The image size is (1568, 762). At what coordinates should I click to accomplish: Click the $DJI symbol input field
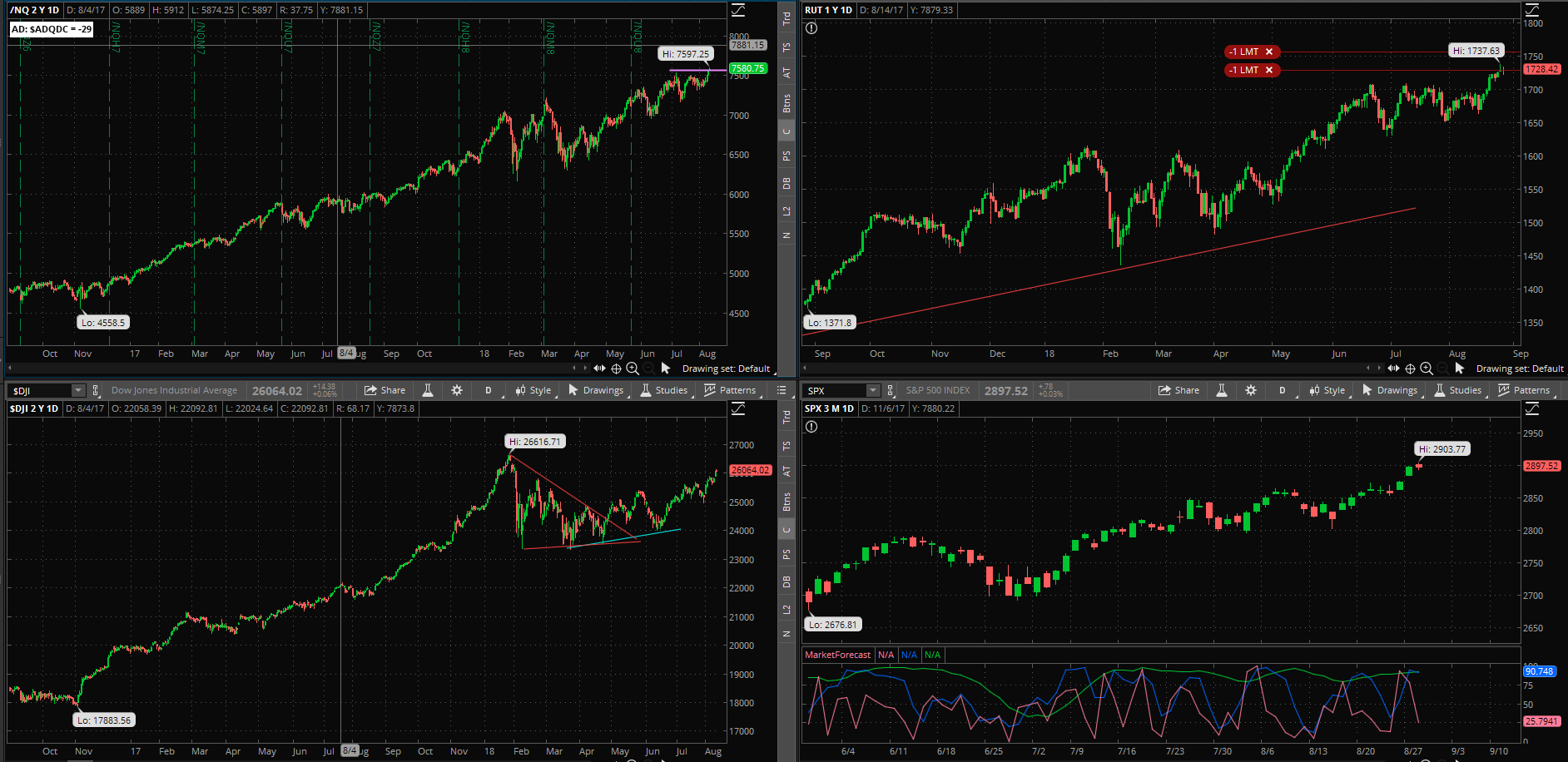tap(40, 390)
